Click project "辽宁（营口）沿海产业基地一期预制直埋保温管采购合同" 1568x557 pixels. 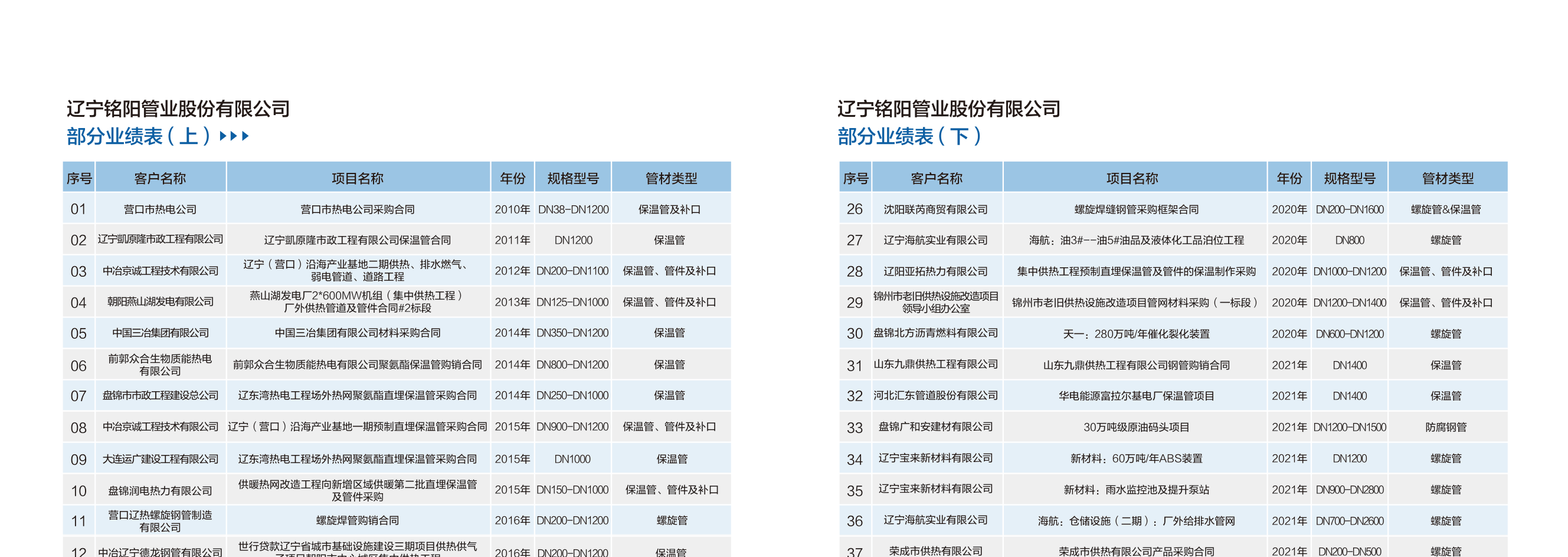click(357, 427)
